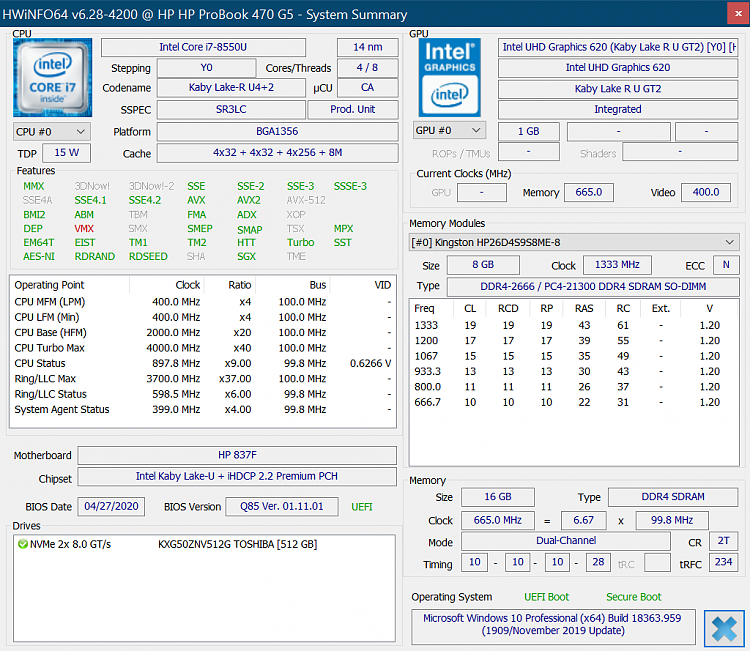Click the Turbo feature label
This screenshot has width=750, height=651.
click(300, 243)
